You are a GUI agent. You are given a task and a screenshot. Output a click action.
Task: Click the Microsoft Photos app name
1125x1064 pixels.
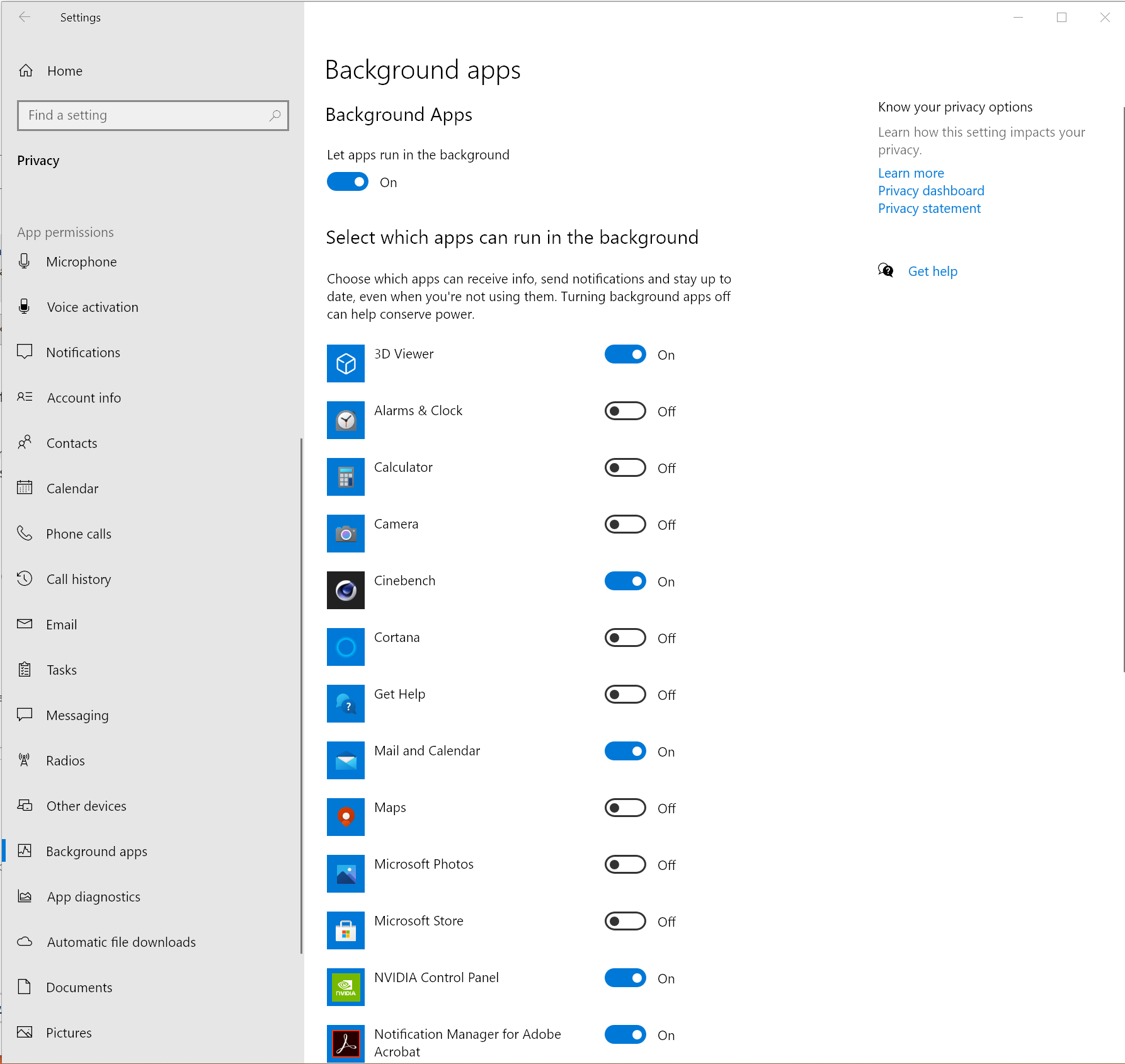(x=424, y=864)
